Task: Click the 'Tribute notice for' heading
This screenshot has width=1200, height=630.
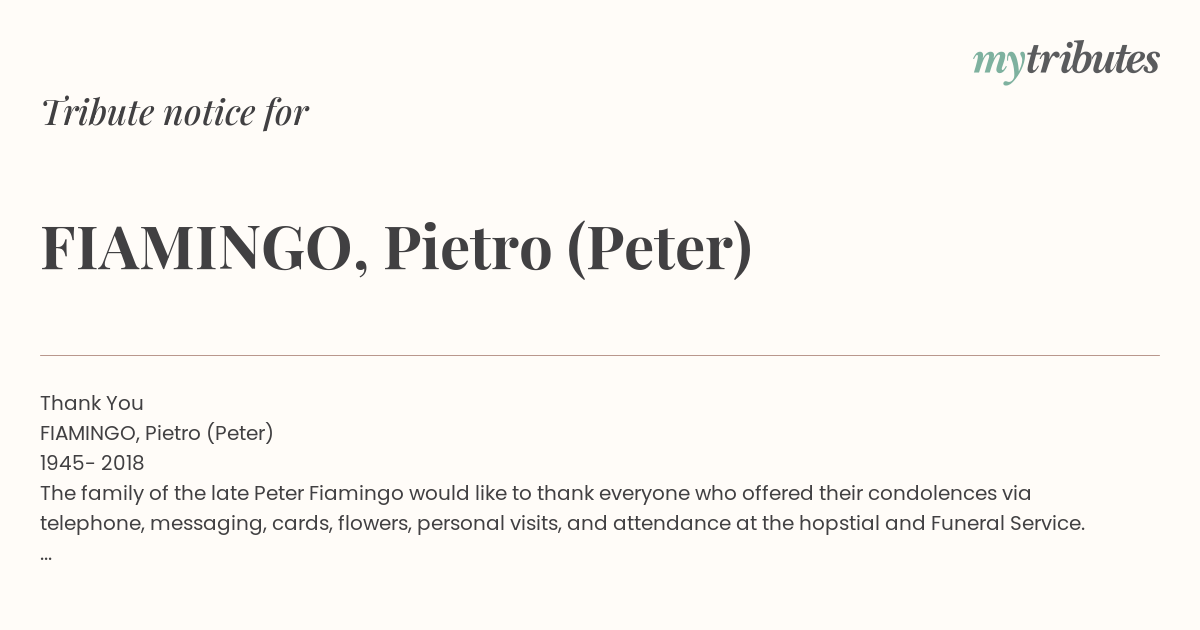Action: (175, 112)
